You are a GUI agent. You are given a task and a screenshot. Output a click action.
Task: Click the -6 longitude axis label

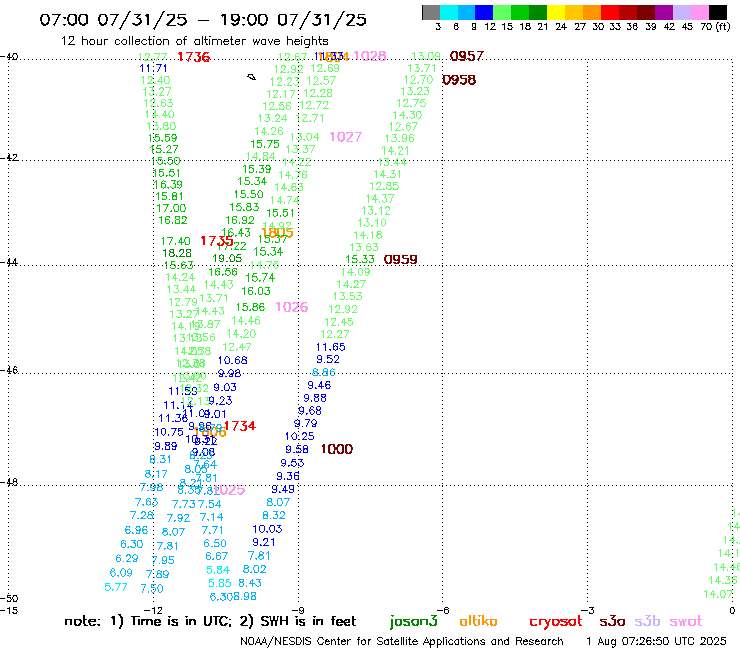(x=443, y=610)
